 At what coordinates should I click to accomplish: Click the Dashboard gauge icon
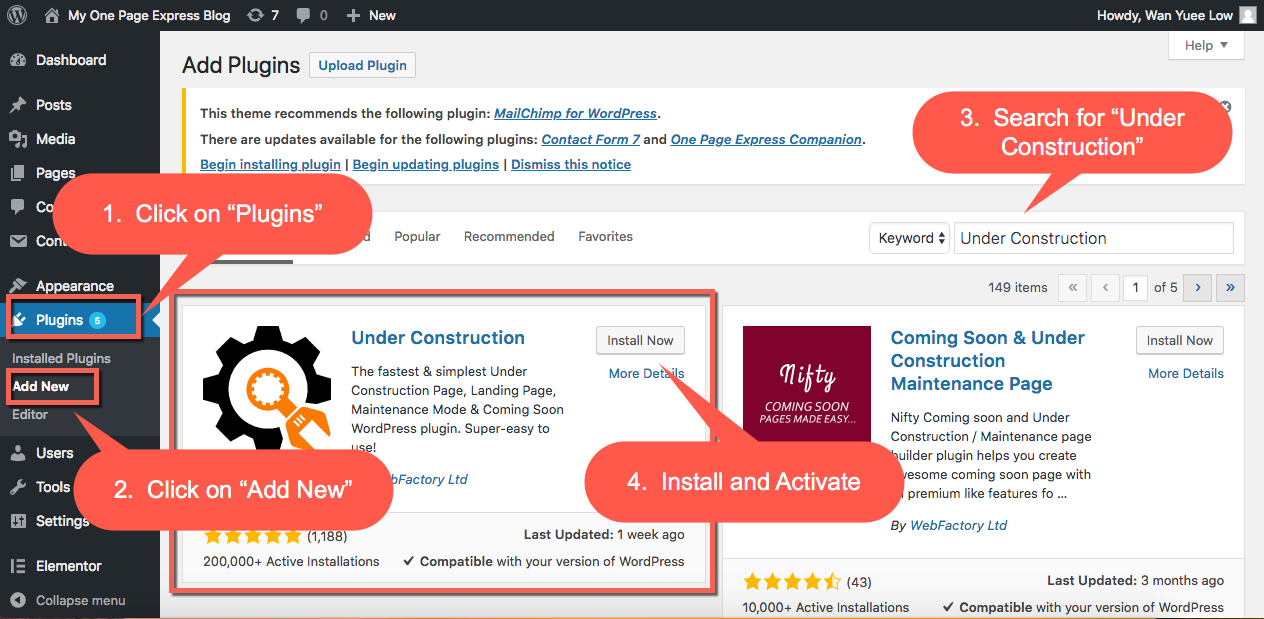[18, 60]
